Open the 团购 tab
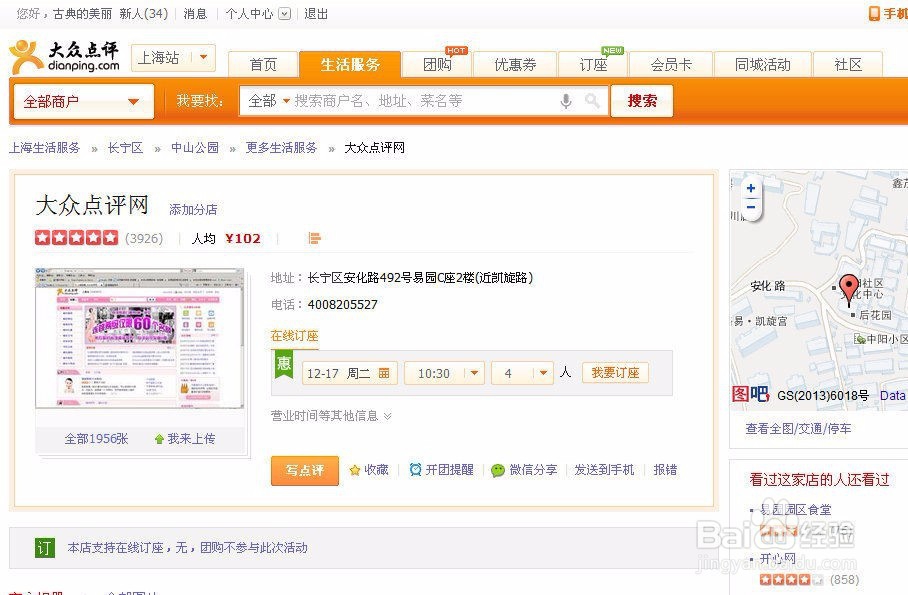This screenshot has height=595, width=908. click(437, 65)
